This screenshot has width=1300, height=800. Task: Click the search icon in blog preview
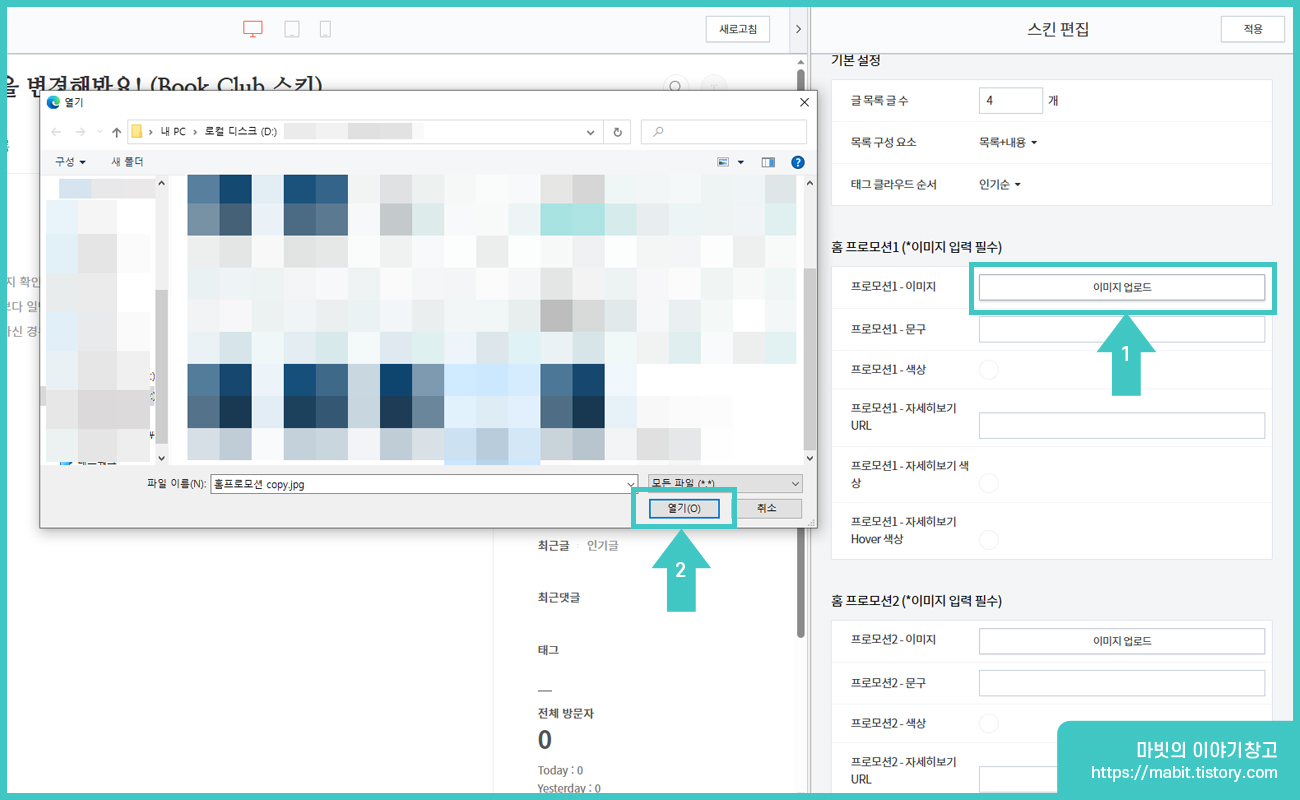676,87
